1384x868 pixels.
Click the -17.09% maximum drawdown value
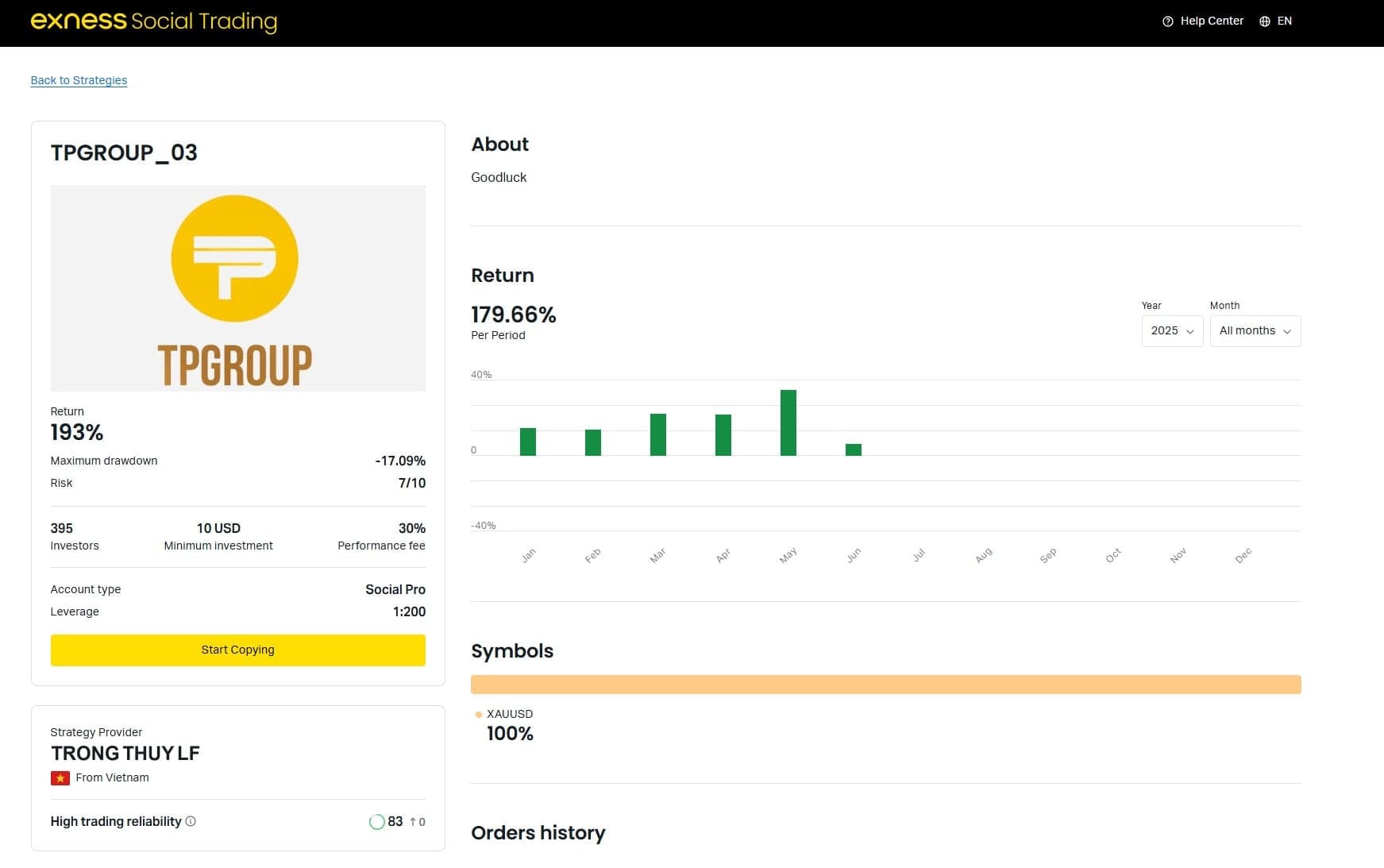tap(400, 461)
